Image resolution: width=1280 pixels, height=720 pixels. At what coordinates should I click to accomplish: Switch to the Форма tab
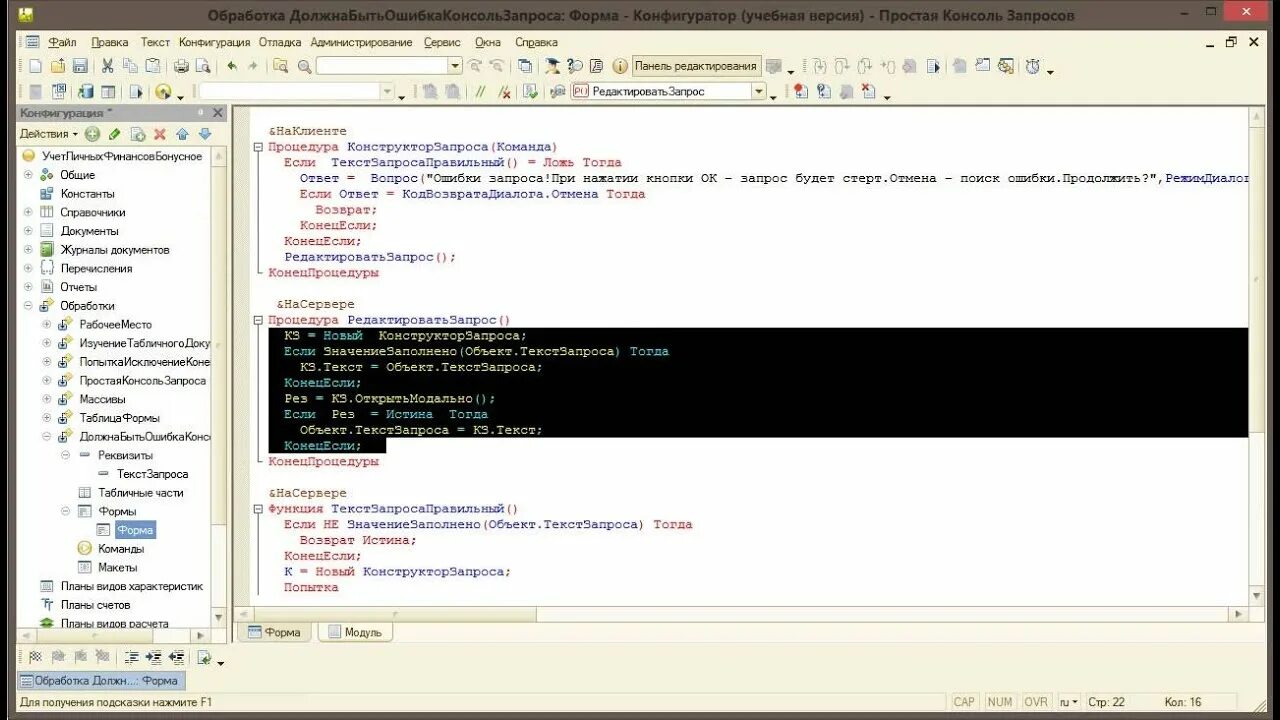(x=274, y=632)
